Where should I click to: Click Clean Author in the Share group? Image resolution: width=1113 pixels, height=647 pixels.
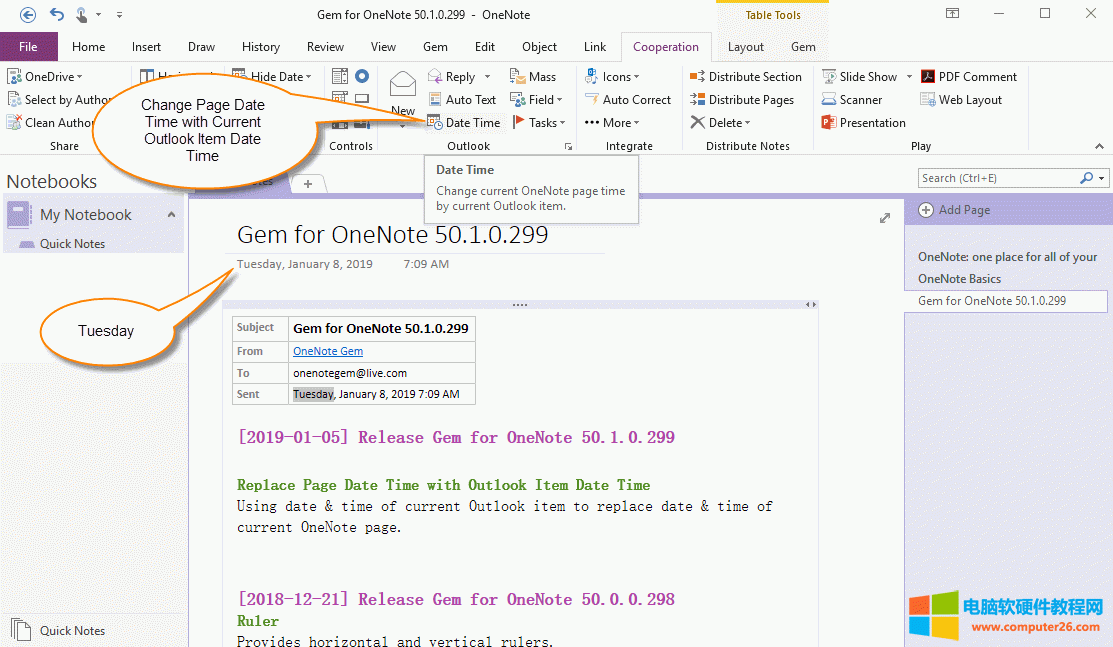tap(56, 122)
